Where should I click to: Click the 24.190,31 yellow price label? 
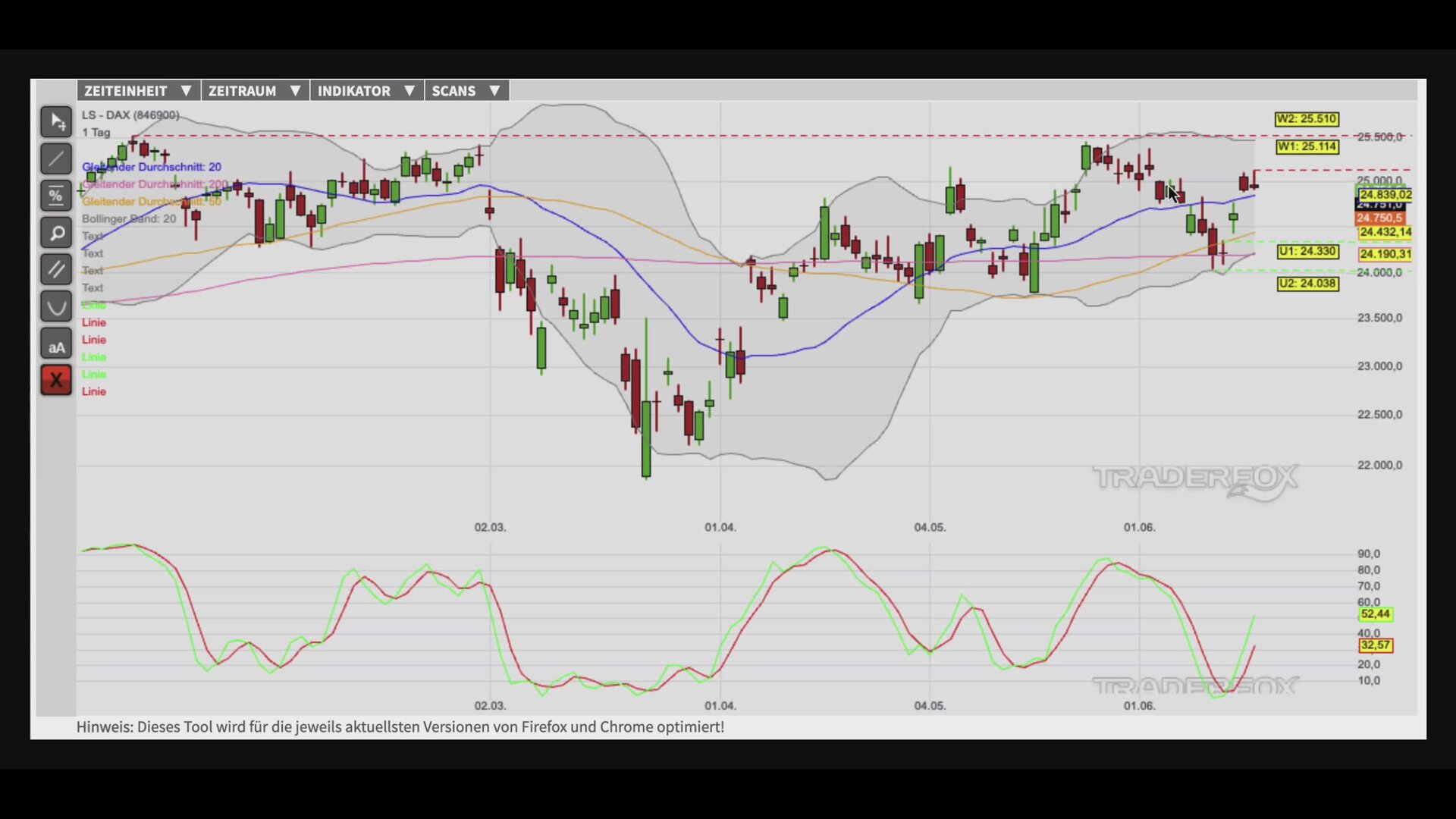pyautogui.click(x=1385, y=254)
